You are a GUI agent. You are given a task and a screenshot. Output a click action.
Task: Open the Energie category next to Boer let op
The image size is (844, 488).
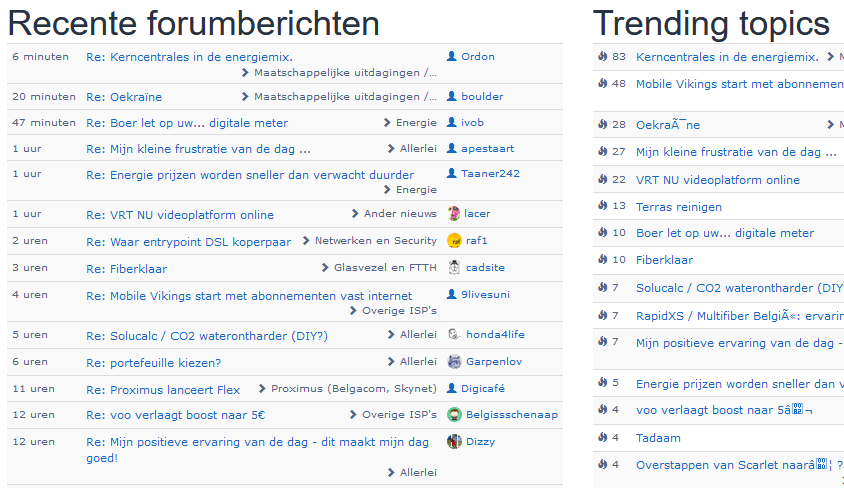pos(416,123)
